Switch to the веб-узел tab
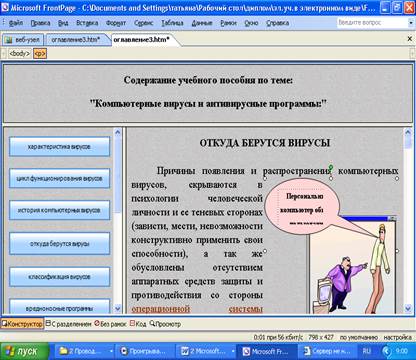Screen dimensions: 416x360 23,40
